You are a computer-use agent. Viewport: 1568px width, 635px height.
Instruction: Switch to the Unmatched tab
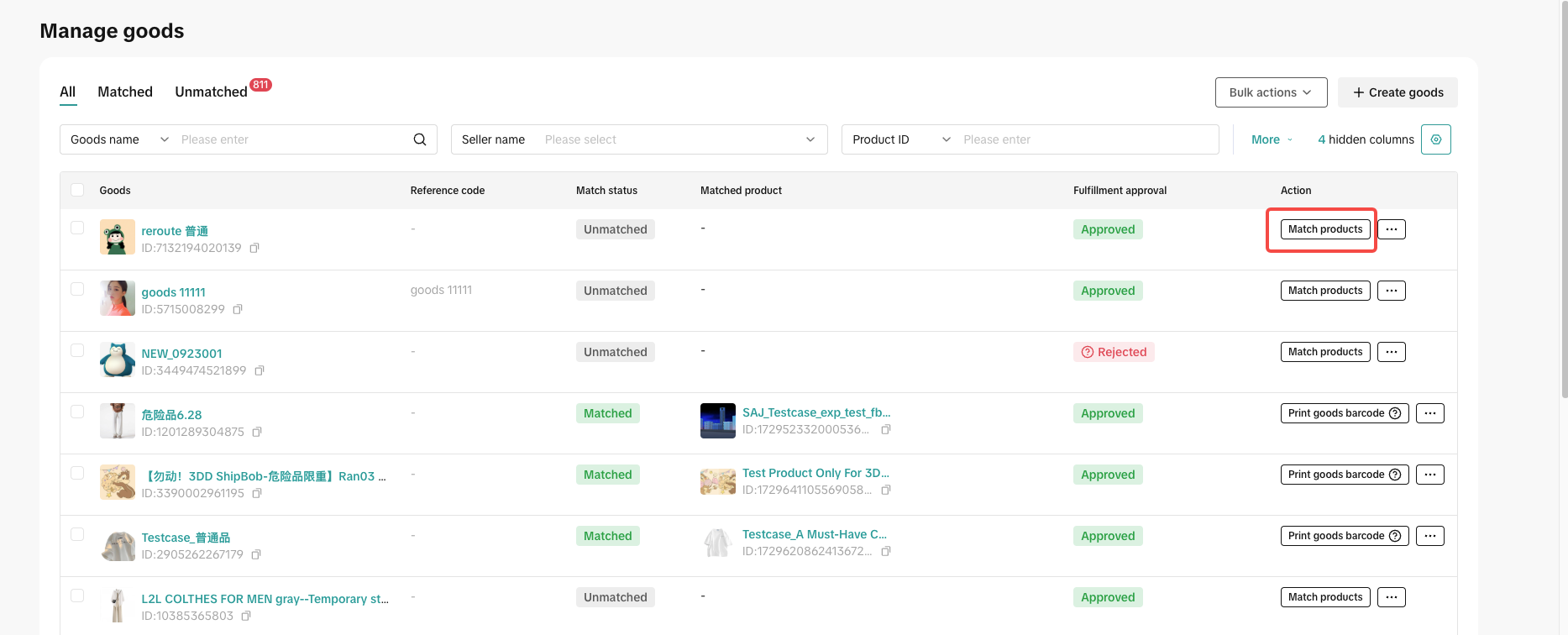point(212,92)
